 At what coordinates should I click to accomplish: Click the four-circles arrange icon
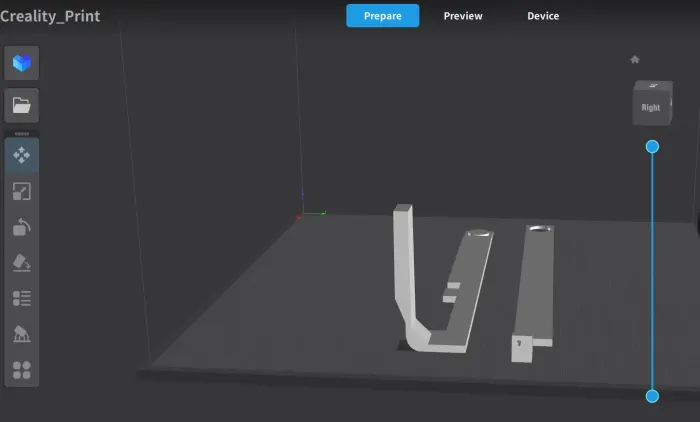click(x=21, y=370)
